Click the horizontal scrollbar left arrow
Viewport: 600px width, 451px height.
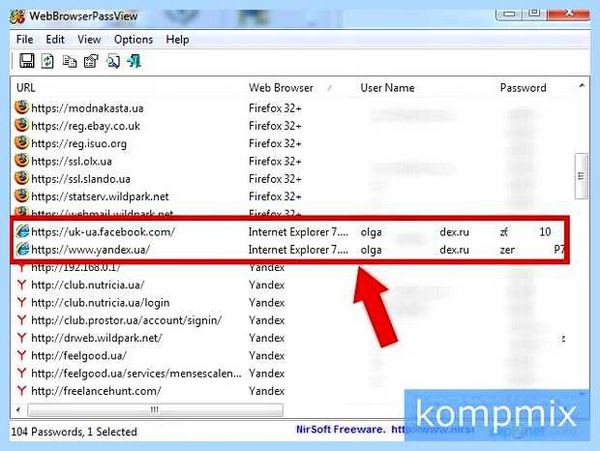click(x=18, y=410)
